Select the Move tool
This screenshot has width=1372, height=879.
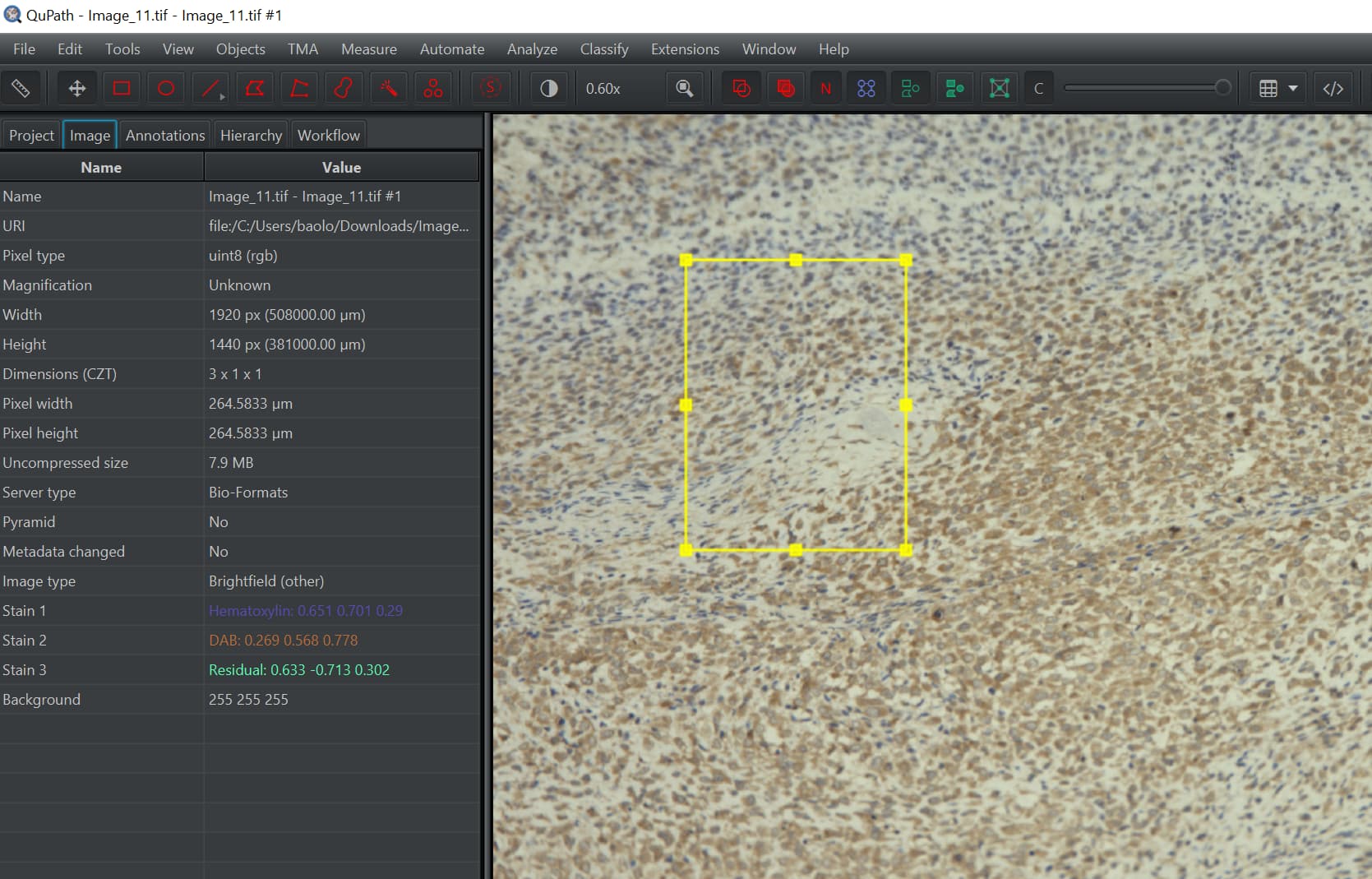coord(76,88)
